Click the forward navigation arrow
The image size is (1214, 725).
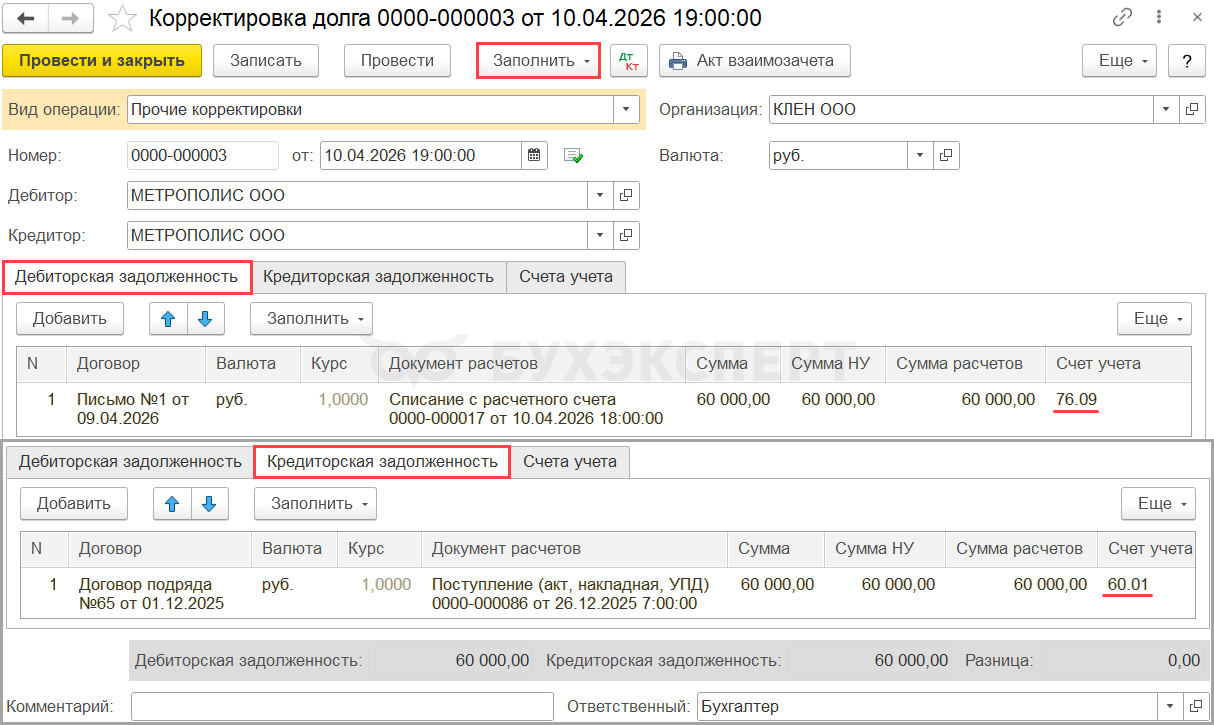tap(71, 19)
